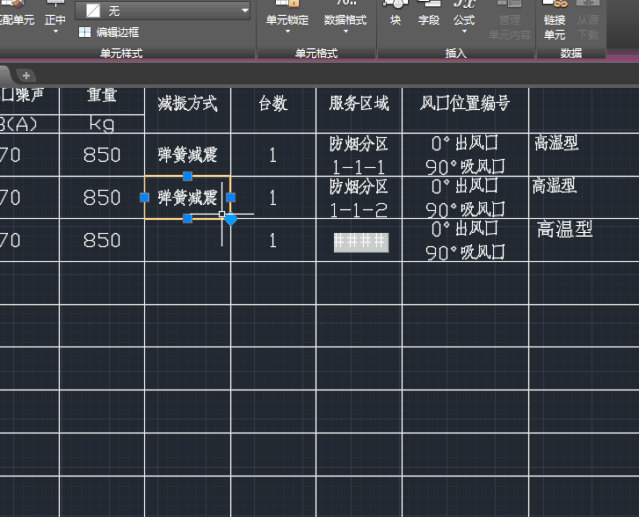Select the 台数 value 1 in the 1-1-1 row

pyautogui.click(x=273, y=155)
